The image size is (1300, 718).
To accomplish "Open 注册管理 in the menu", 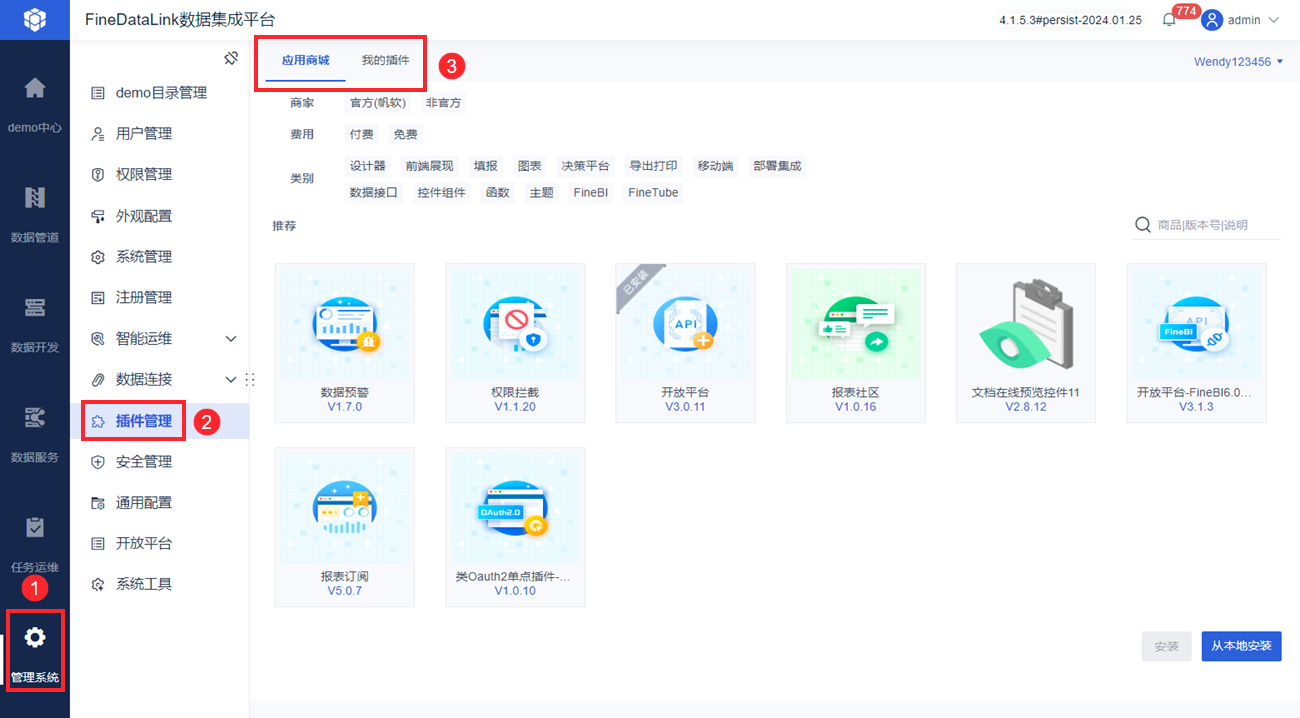I will tap(144, 297).
